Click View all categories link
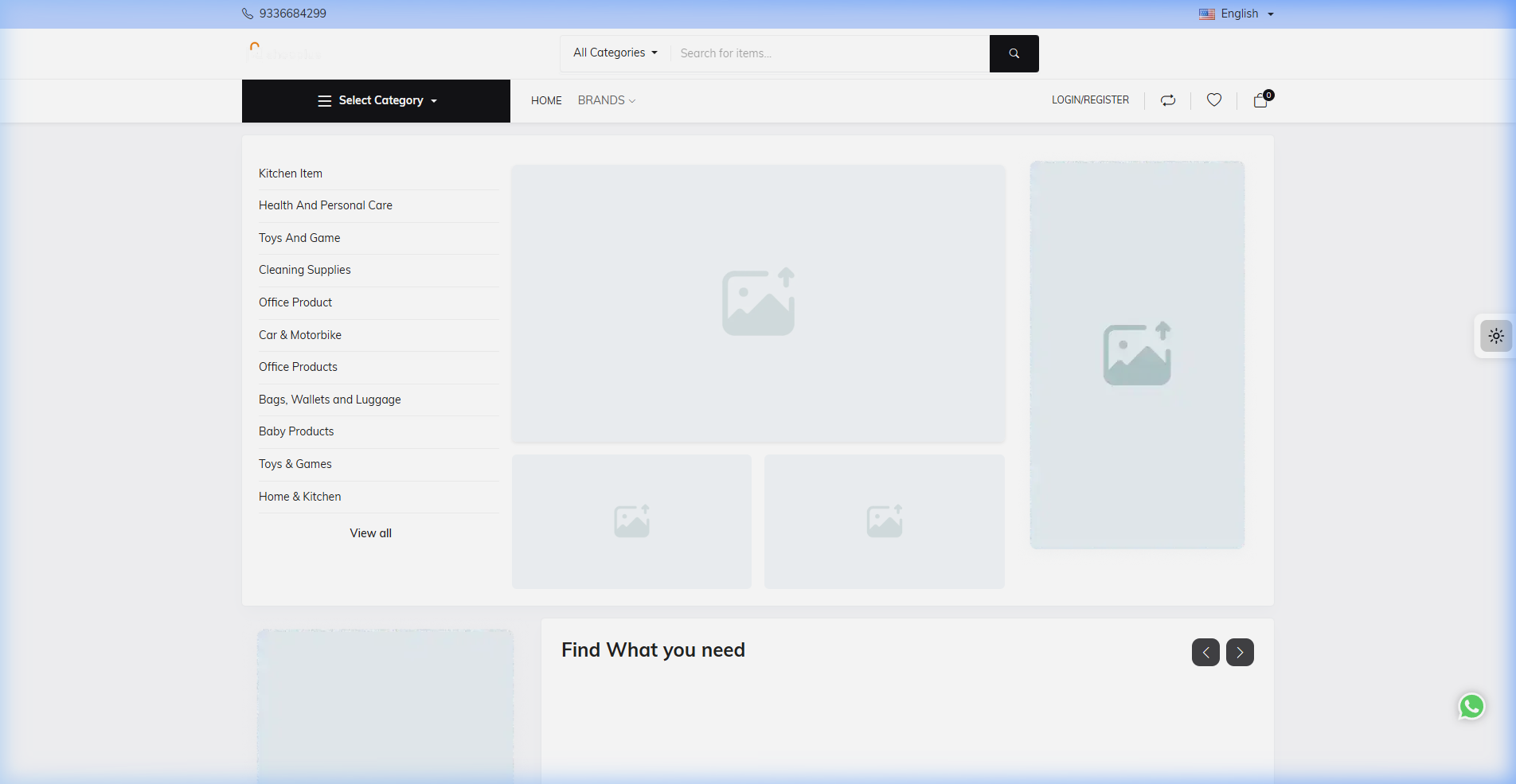The width and height of the screenshot is (1516, 784). pos(370,533)
